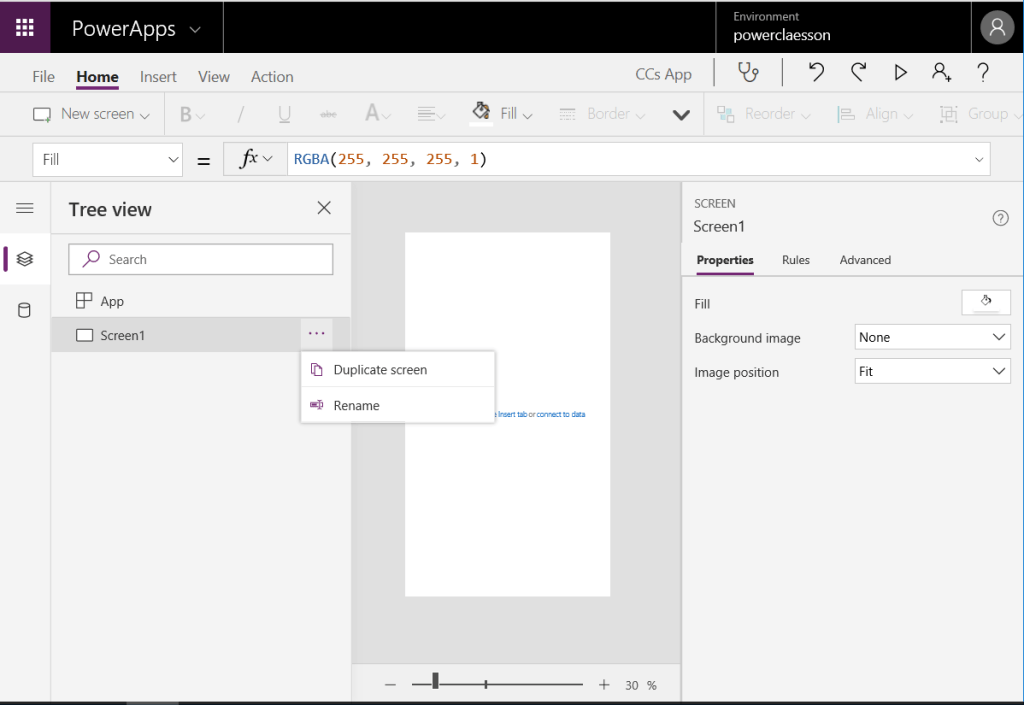The width and height of the screenshot is (1024, 705).
Task: Undo the last action
Action: tap(816, 72)
